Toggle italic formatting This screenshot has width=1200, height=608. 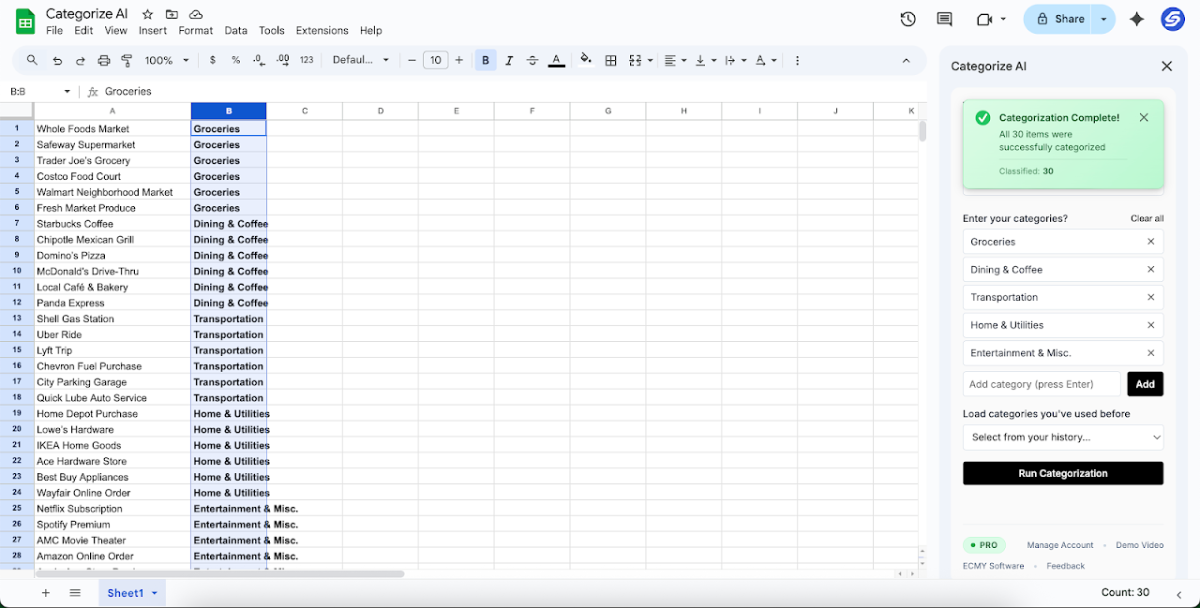(x=509, y=60)
